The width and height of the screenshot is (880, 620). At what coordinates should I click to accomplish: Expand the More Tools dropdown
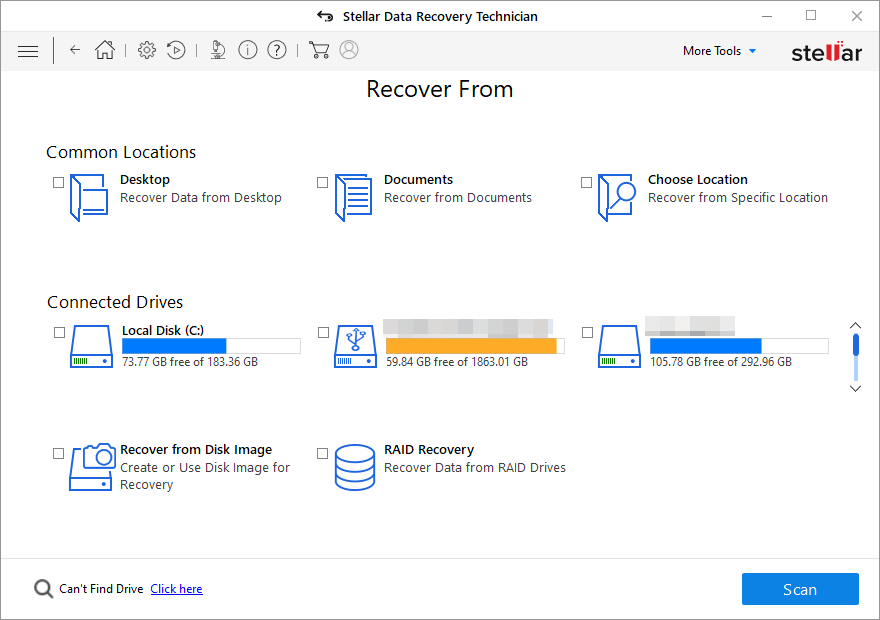coord(719,51)
